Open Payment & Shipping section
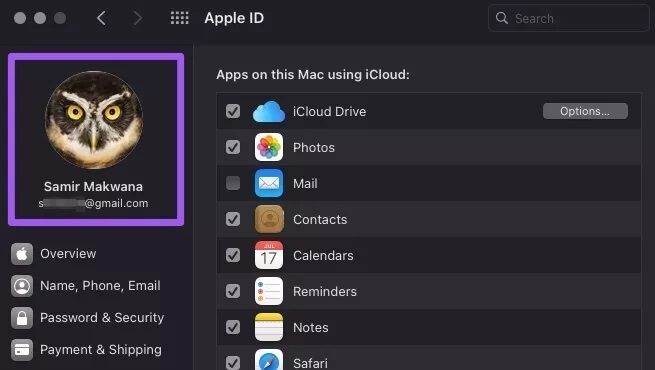 point(101,350)
